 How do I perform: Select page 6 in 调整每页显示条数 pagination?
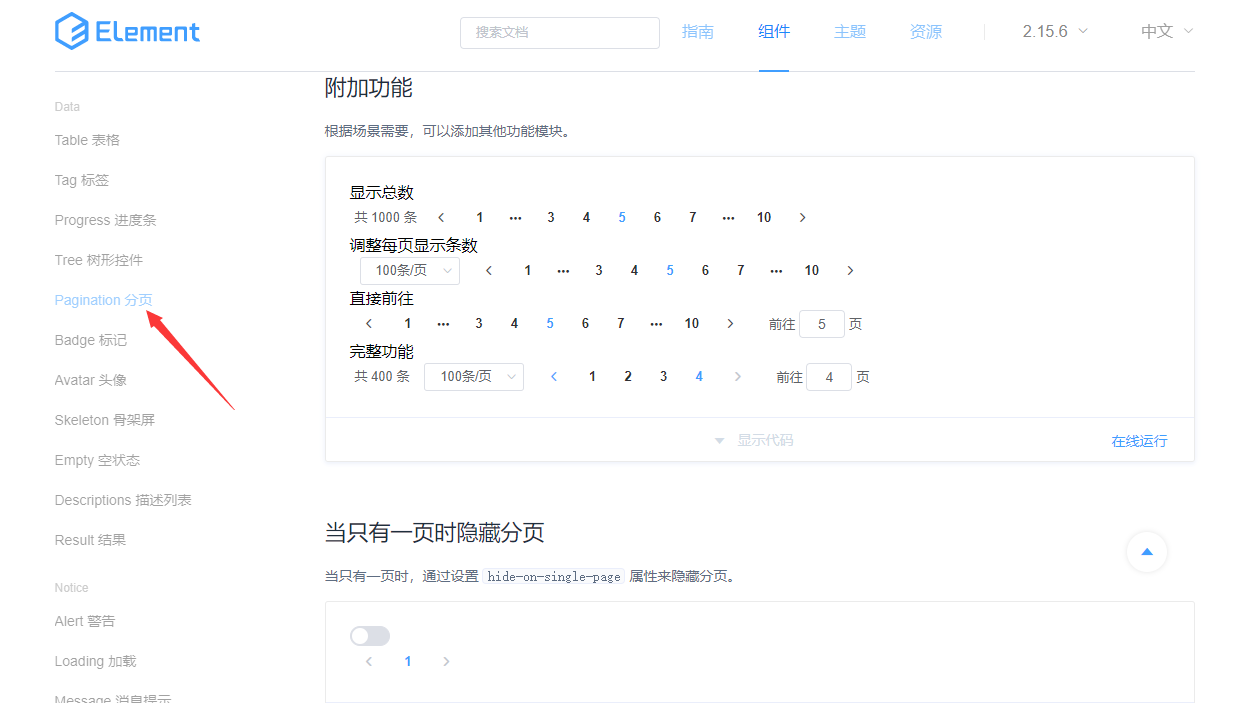click(705, 270)
